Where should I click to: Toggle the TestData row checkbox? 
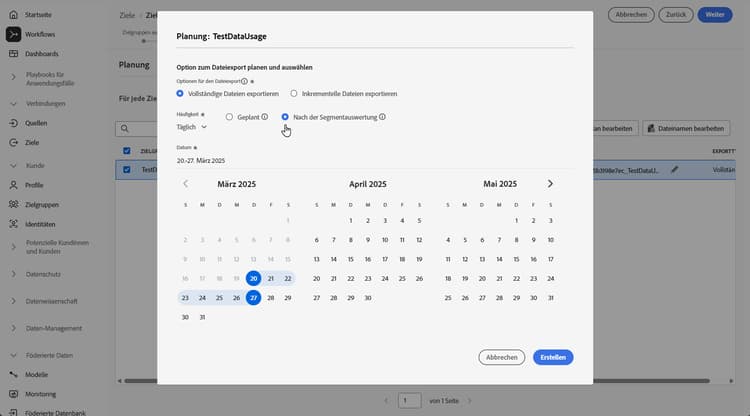[127, 169]
